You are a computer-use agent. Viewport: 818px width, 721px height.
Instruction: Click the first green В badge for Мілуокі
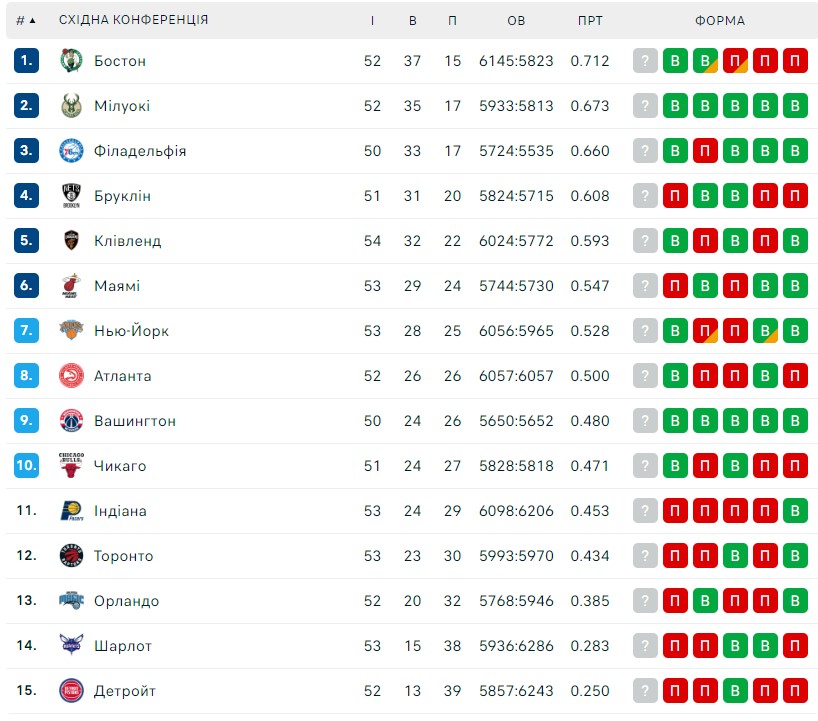675,105
